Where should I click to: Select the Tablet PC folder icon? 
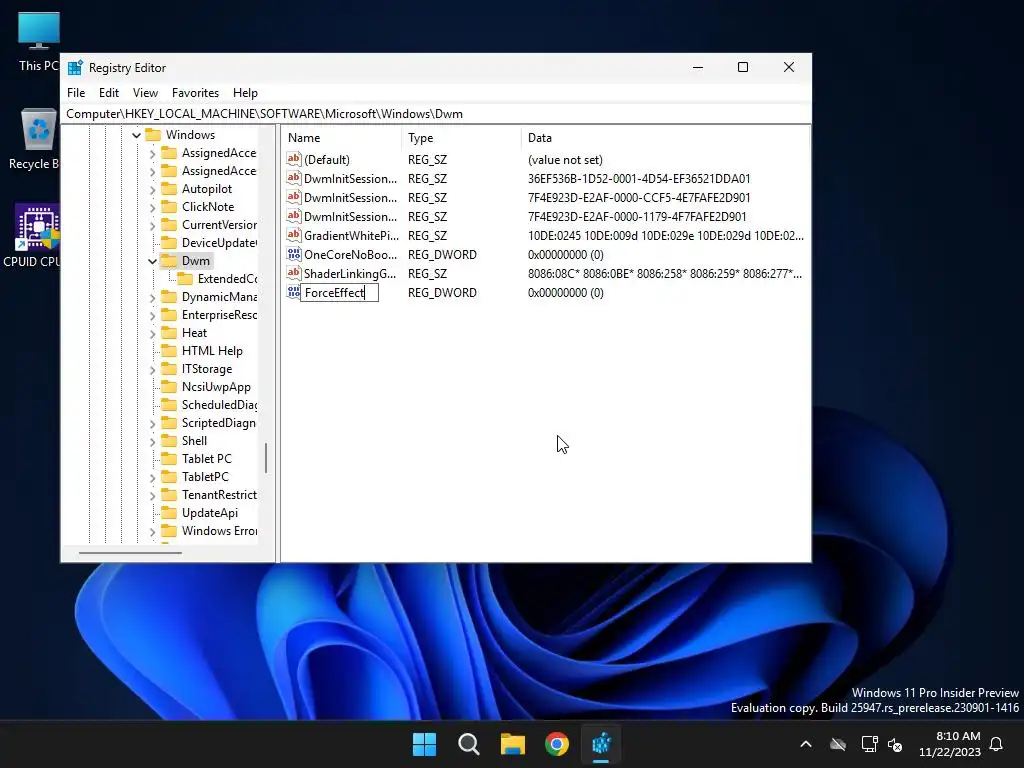point(169,458)
